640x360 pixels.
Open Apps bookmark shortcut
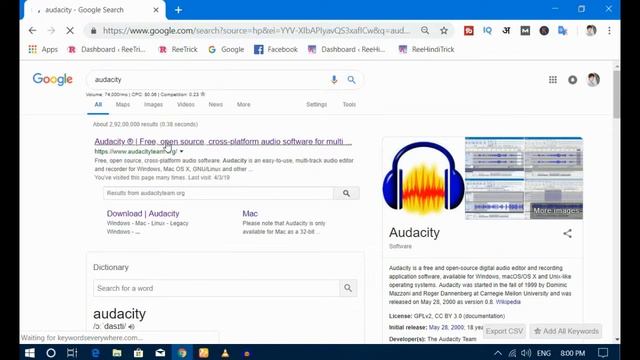coord(43,49)
